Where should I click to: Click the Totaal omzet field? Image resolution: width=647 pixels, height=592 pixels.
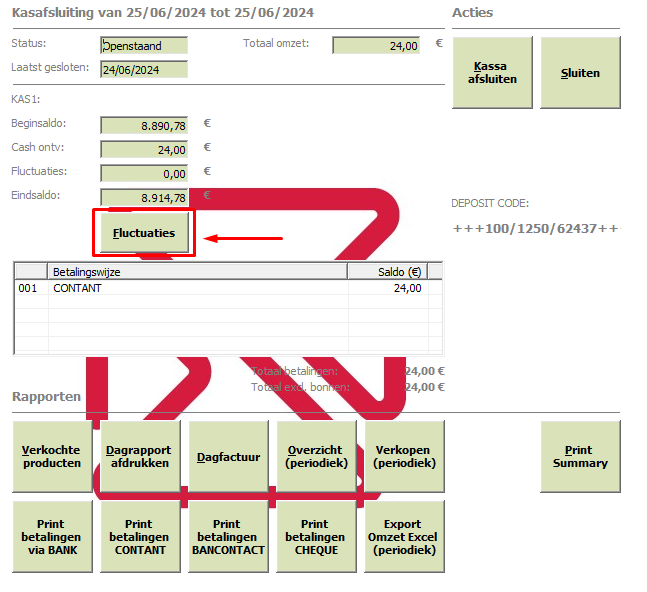click(x=376, y=45)
